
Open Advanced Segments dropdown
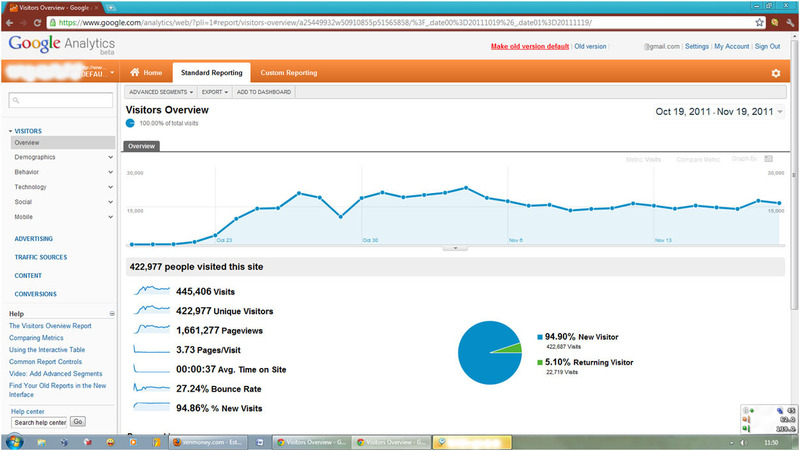(x=161, y=92)
